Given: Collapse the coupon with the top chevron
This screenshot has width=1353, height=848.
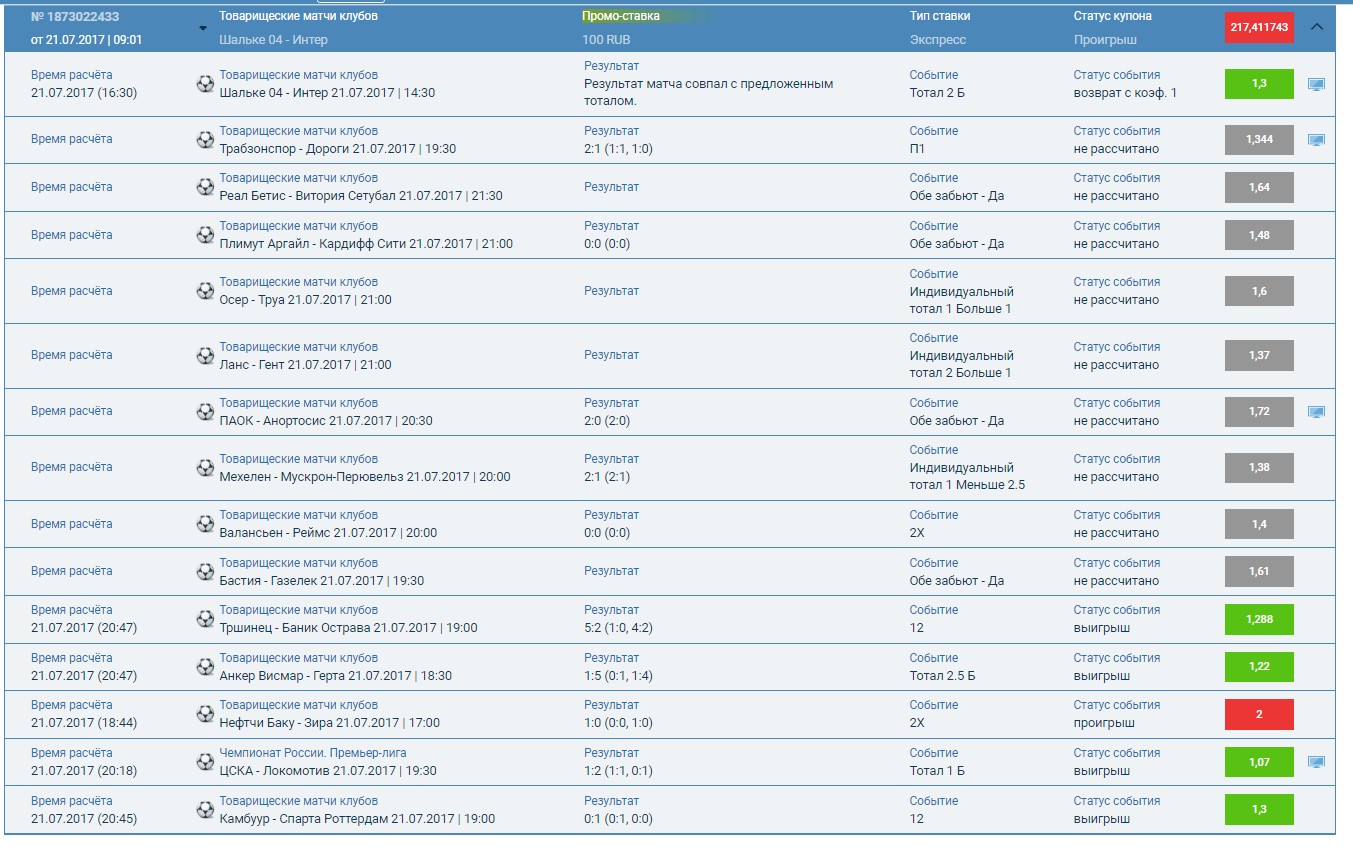Looking at the screenshot, I should pyautogui.click(x=1316, y=27).
